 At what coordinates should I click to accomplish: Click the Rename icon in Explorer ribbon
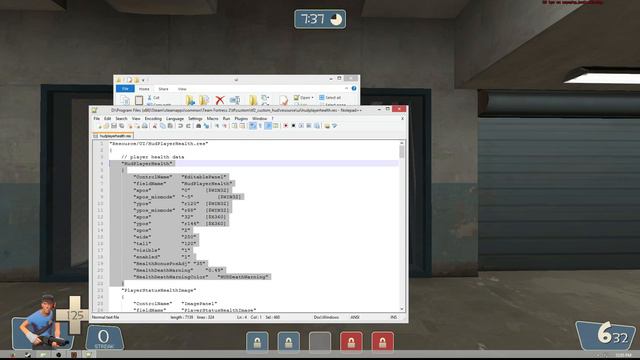[235, 100]
